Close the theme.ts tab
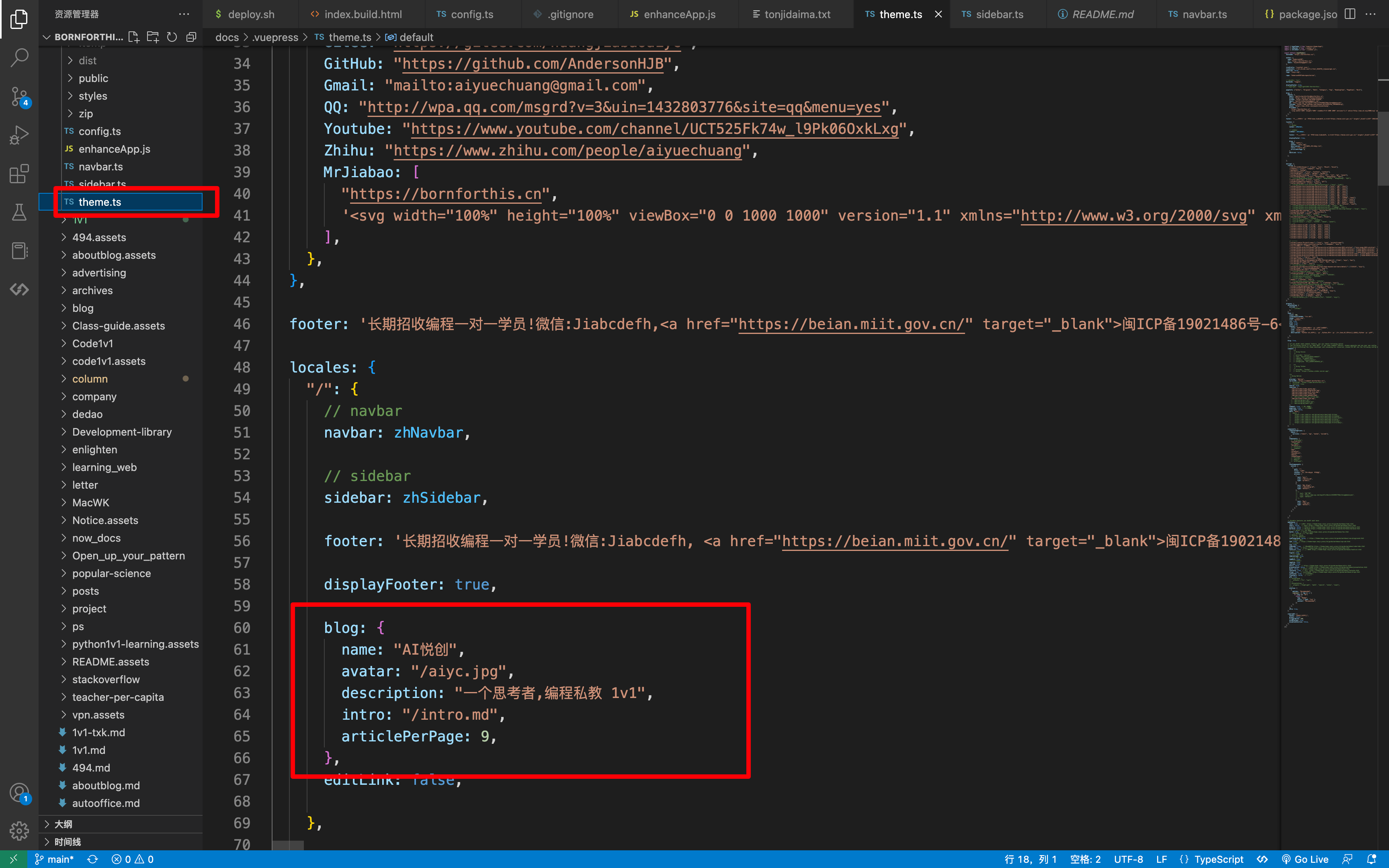The width and height of the screenshot is (1389, 868). 938,14
